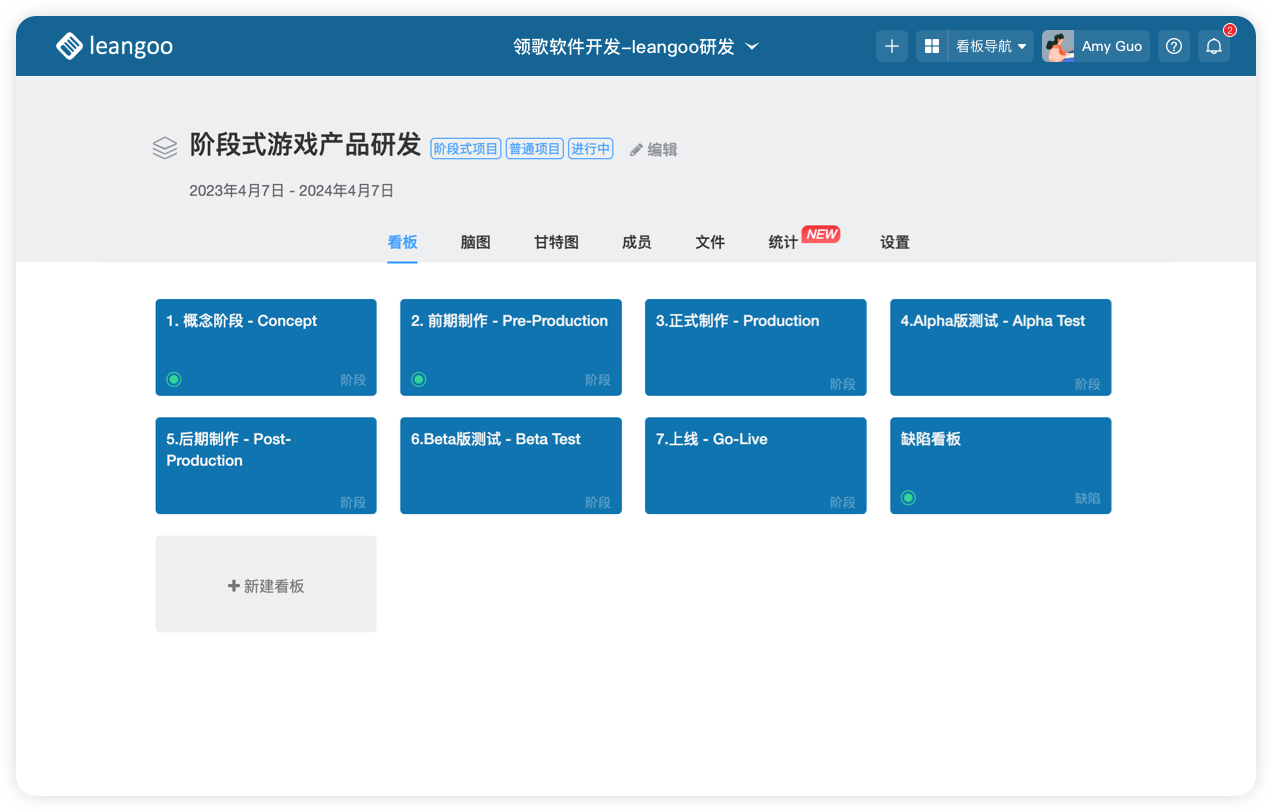
Task: Click Amy Guo's avatar picture
Action: 1058,46
